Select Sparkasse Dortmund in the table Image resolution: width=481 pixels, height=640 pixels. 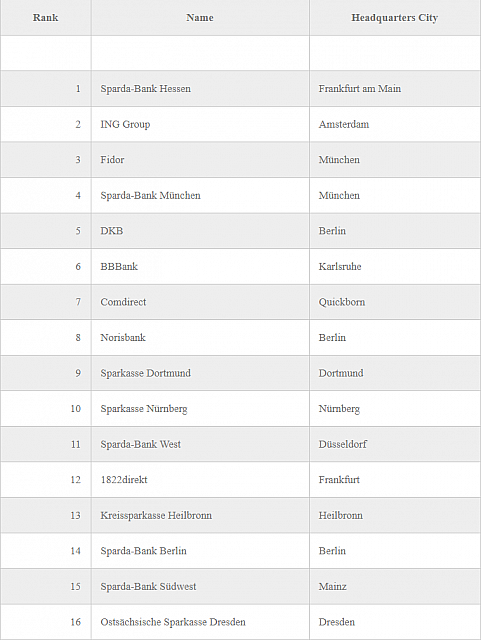click(x=200, y=373)
